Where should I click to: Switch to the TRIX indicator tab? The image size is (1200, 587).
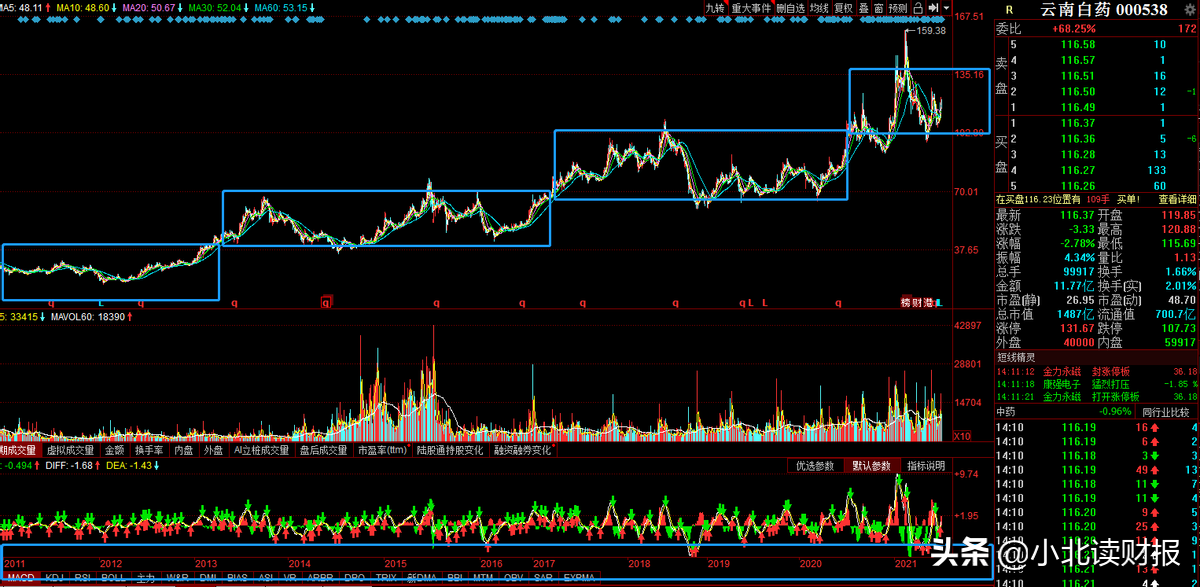(x=386, y=578)
